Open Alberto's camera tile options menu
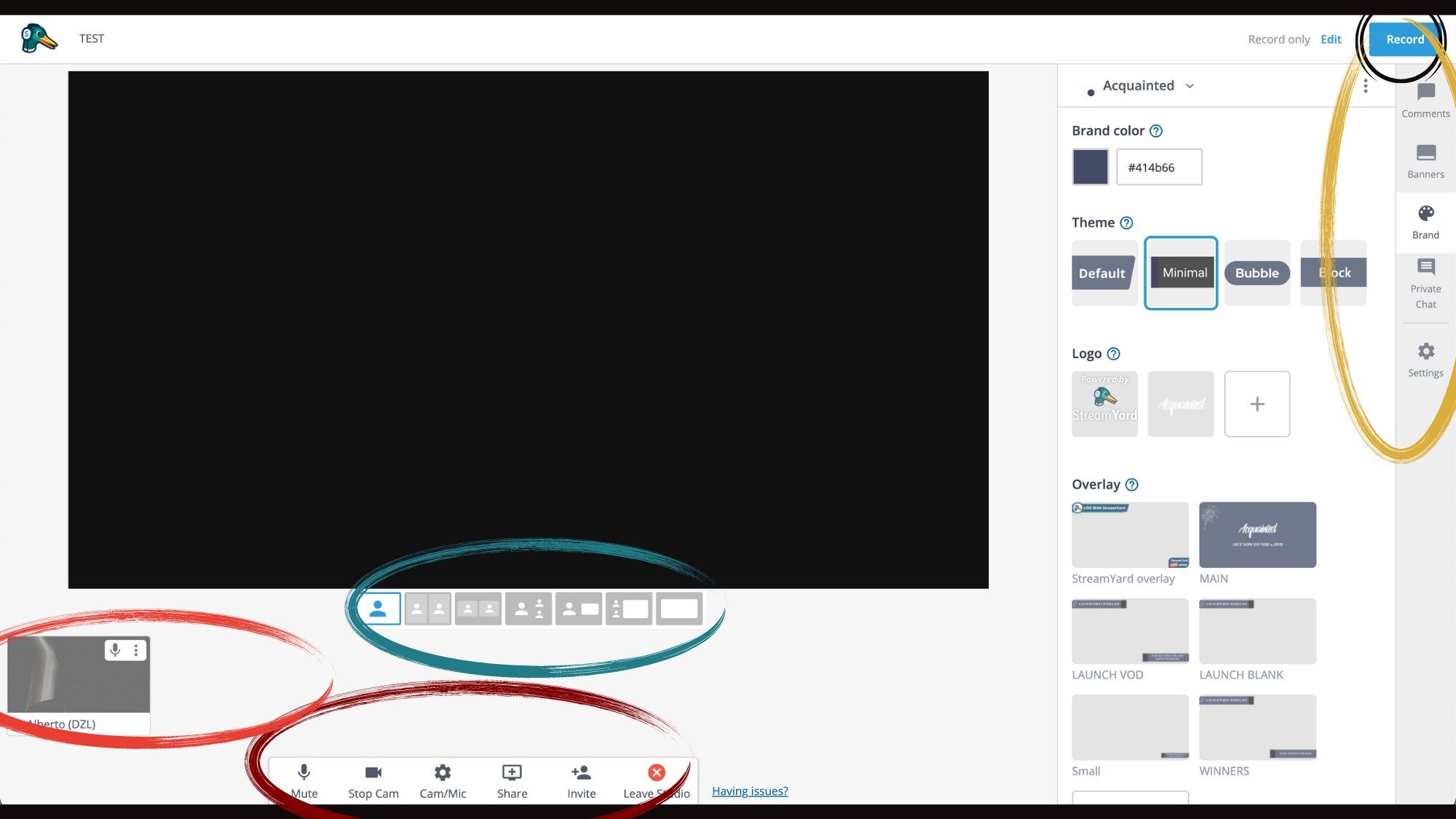 click(136, 649)
